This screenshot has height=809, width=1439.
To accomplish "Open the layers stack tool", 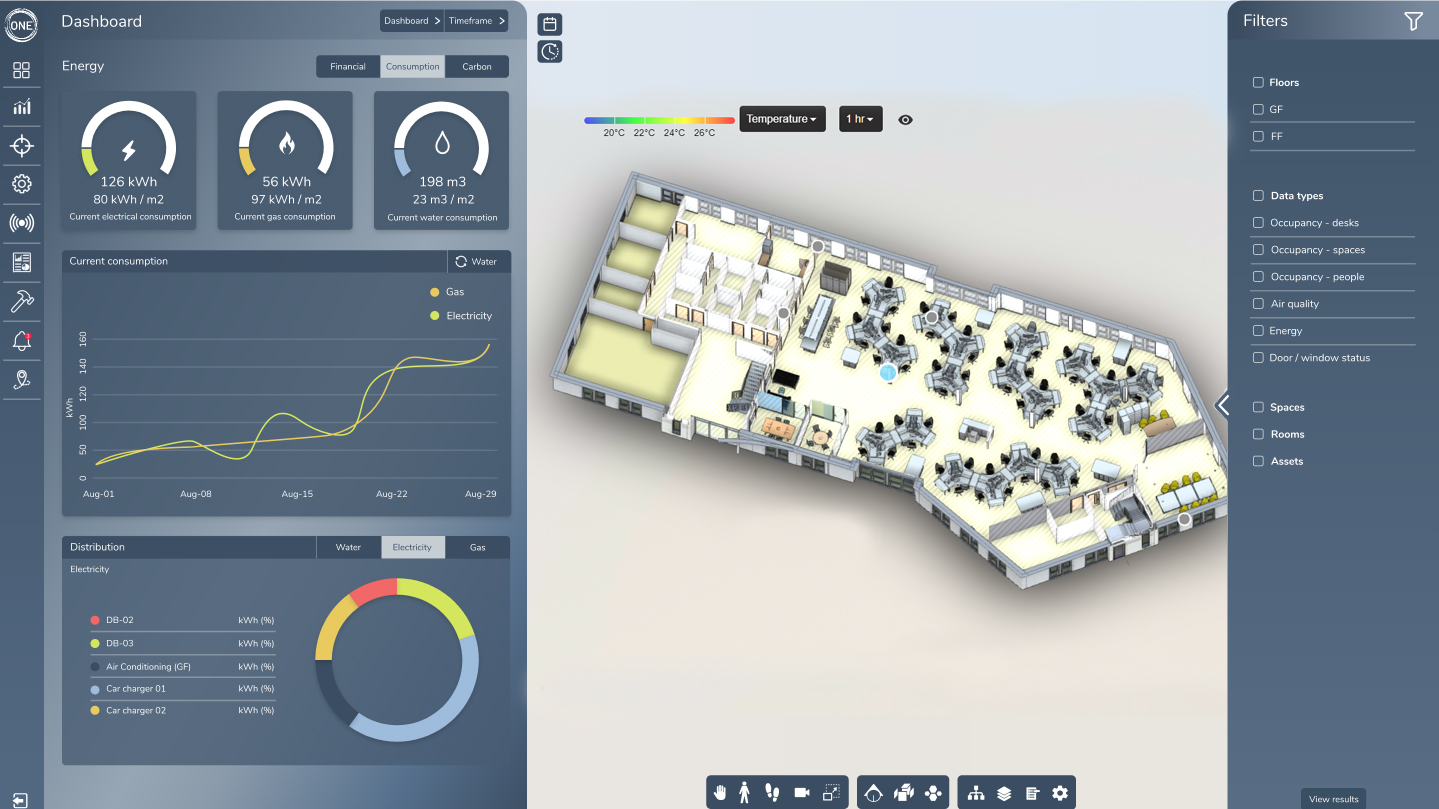I will click(1004, 793).
